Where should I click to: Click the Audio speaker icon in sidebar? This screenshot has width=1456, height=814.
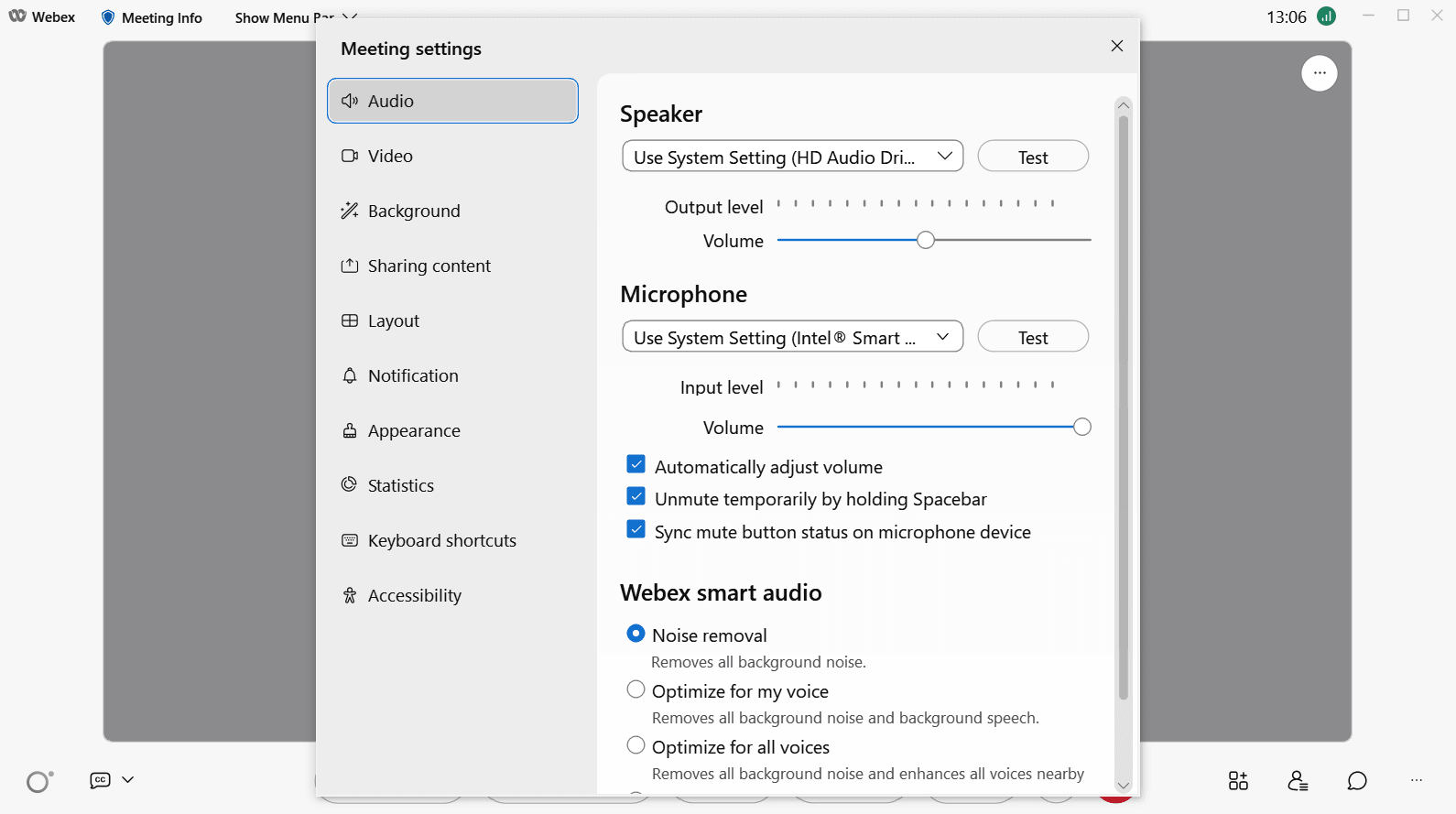tap(350, 101)
